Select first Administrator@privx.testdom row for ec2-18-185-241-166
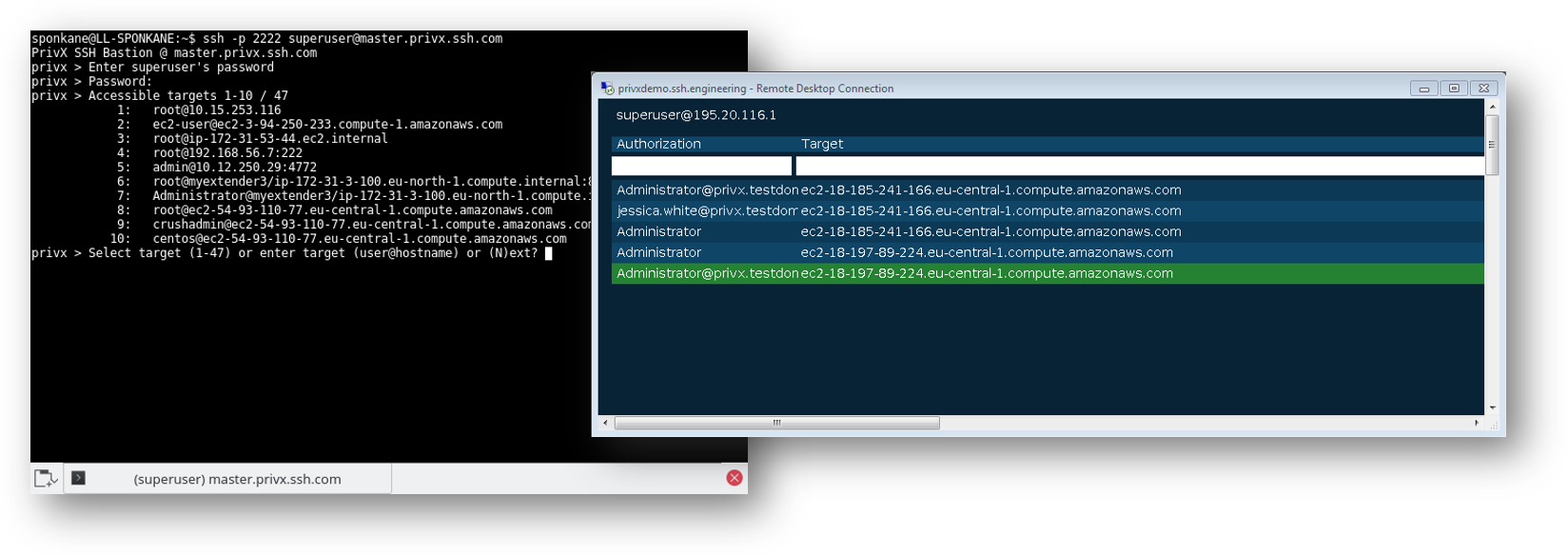This screenshot has width=1568, height=556. click(1048, 190)
